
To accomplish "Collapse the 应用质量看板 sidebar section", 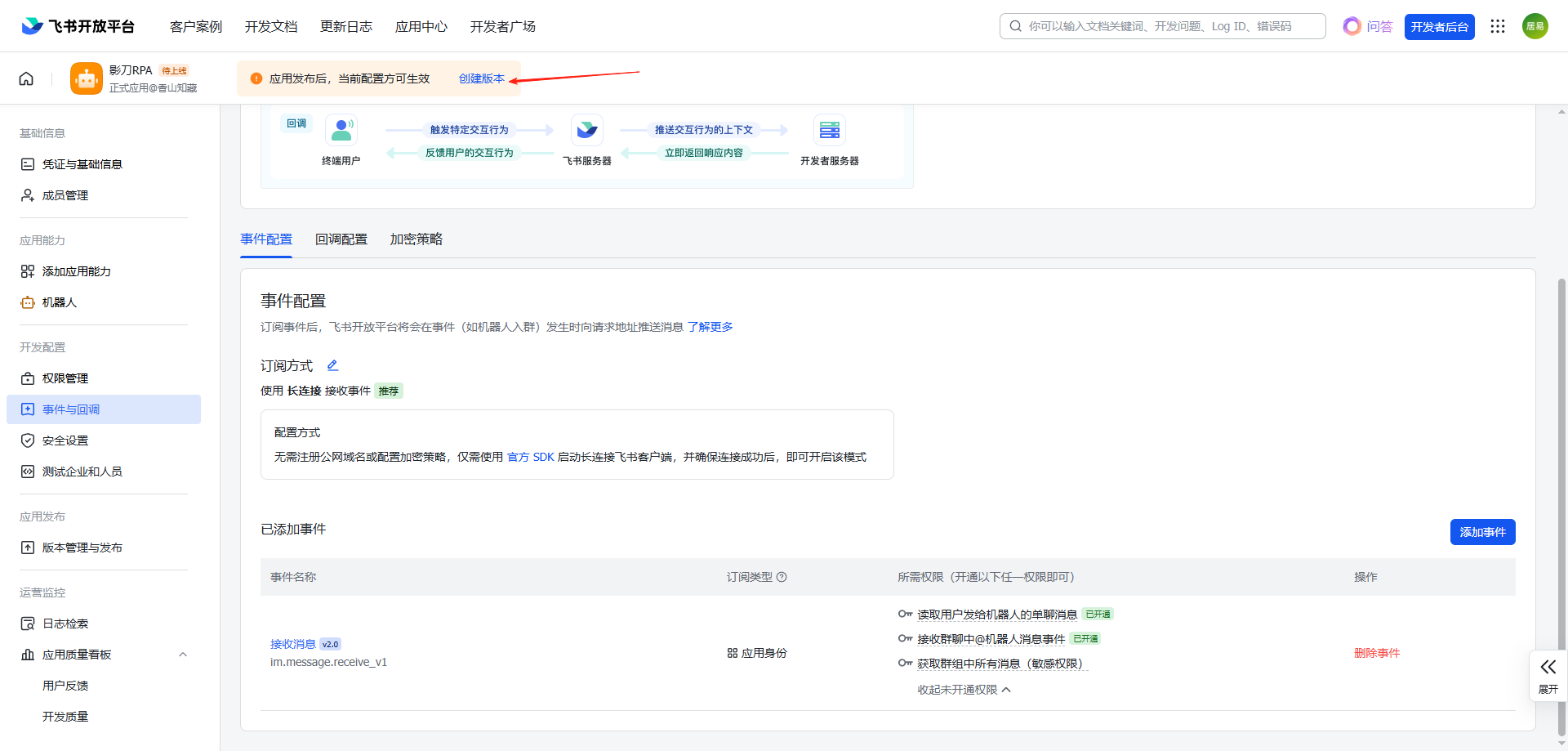I will (183, 655).
